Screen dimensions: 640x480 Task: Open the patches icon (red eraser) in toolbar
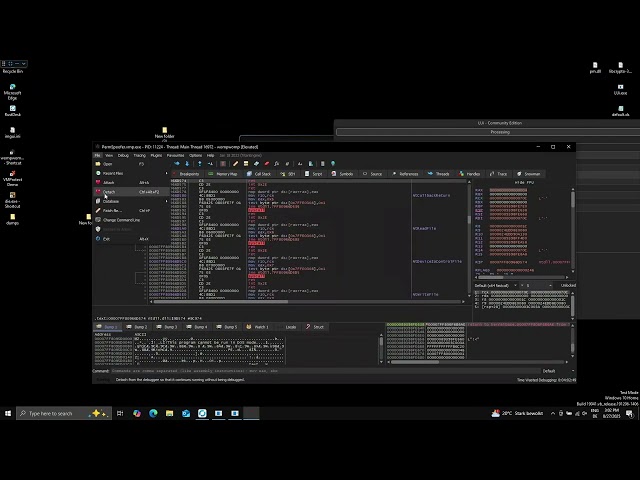pos(267,164)
